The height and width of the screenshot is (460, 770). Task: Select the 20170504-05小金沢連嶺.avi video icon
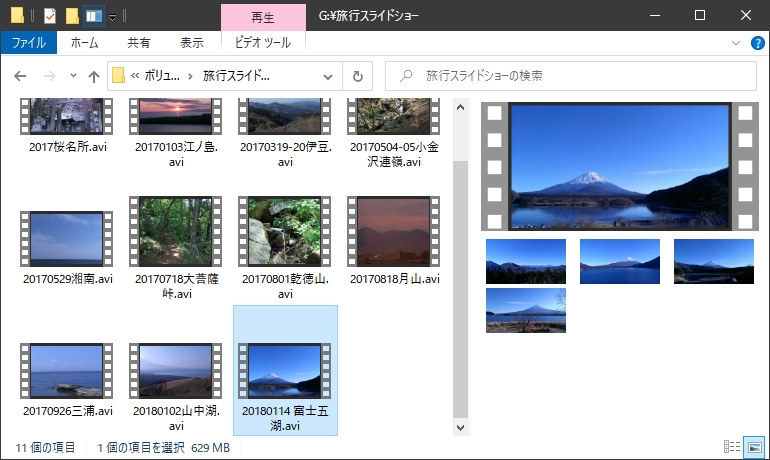(393, 116)
